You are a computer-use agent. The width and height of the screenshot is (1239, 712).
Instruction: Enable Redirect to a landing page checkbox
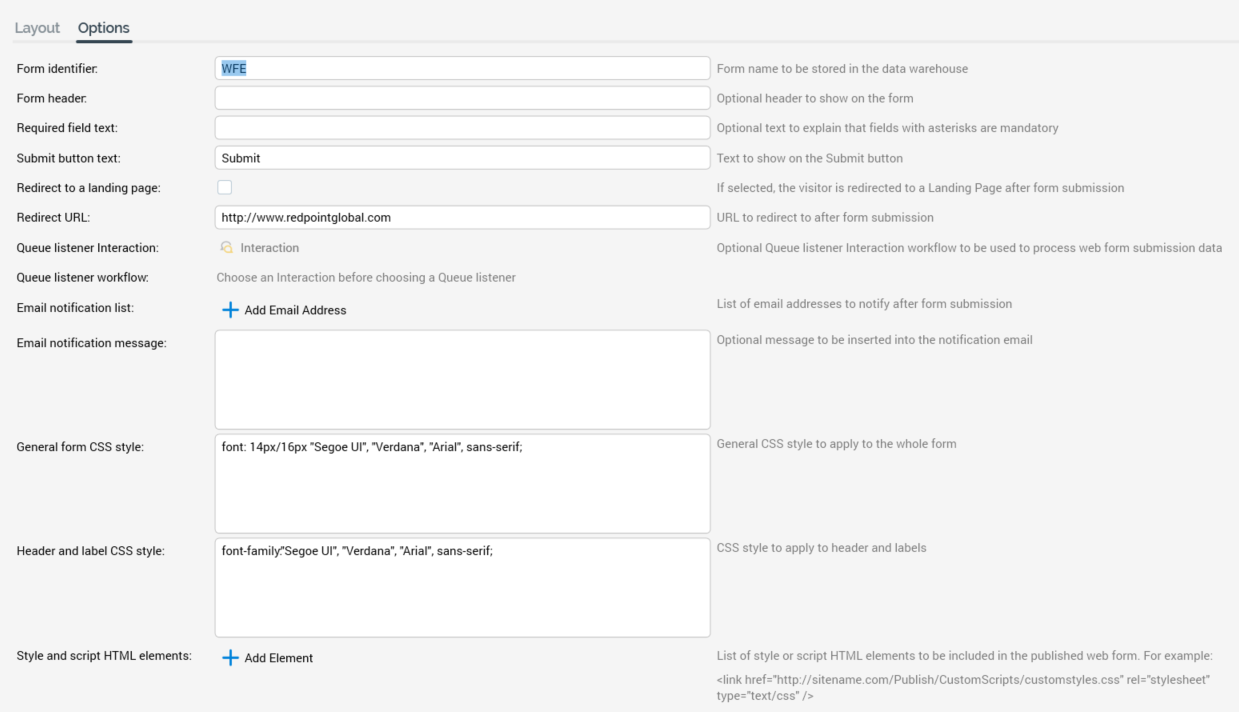pos(225,187)
